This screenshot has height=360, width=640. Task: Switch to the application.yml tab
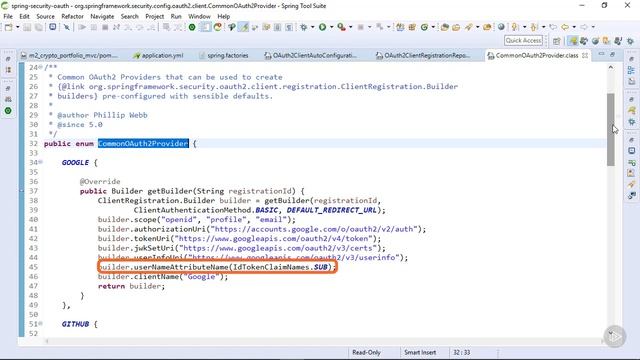[x=158, y=56]
